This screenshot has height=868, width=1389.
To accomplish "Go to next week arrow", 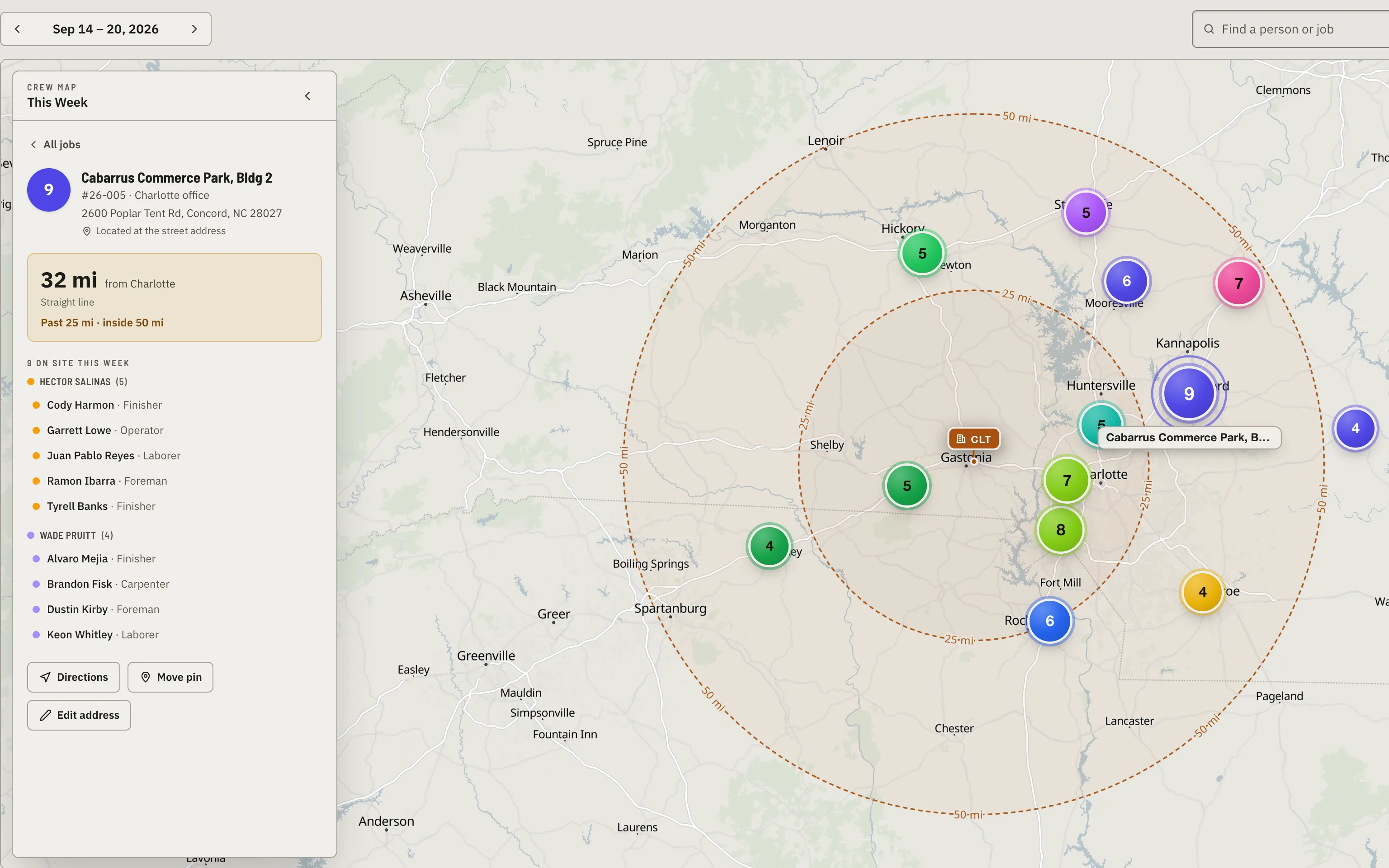I will tap(194, 28).
